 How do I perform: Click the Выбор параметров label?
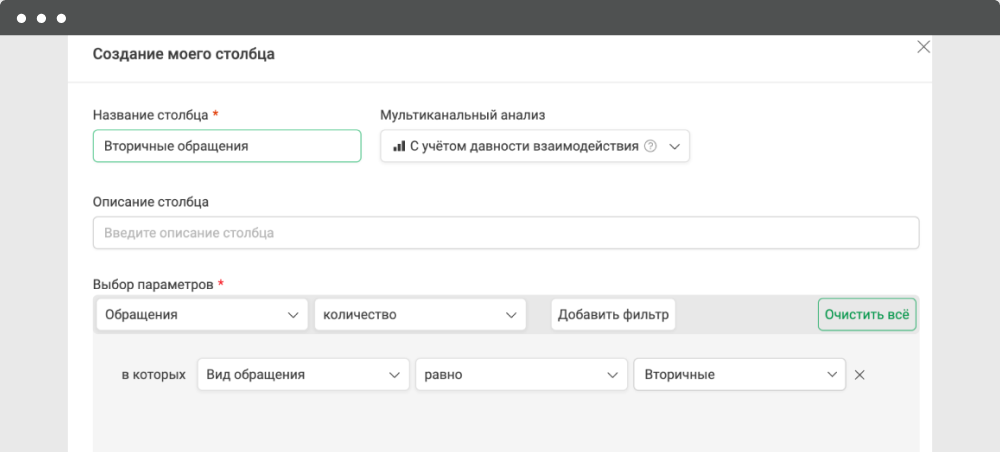pos(153,284)
